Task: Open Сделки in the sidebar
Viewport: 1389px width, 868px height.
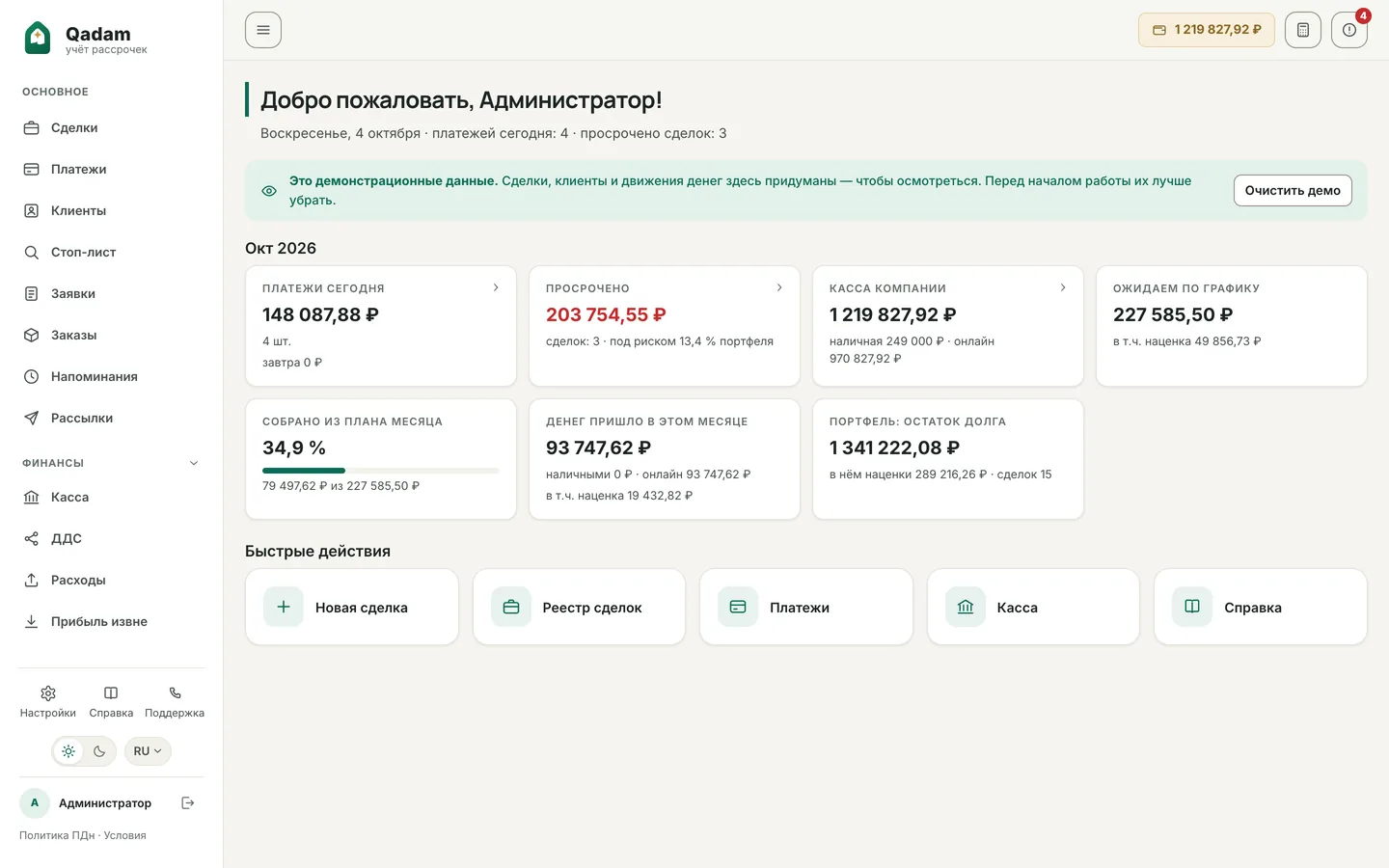Action: click(x=111, y=128)
